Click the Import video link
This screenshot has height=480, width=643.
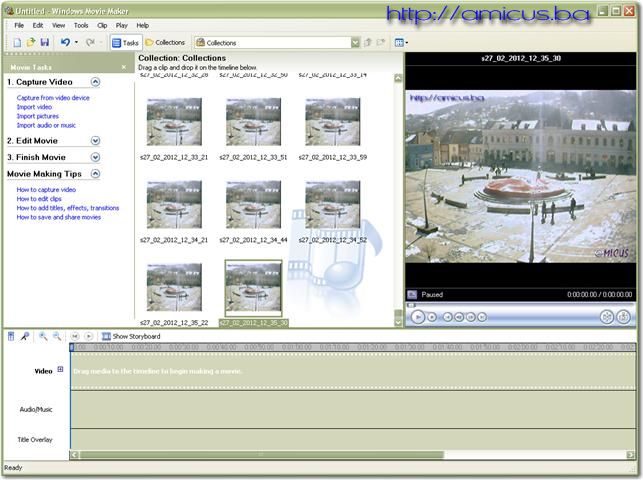pos(34,107)
